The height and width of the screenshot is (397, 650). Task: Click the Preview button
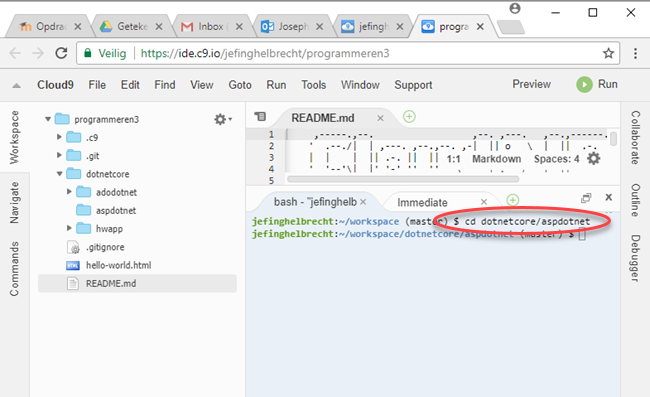coord(531,84)
